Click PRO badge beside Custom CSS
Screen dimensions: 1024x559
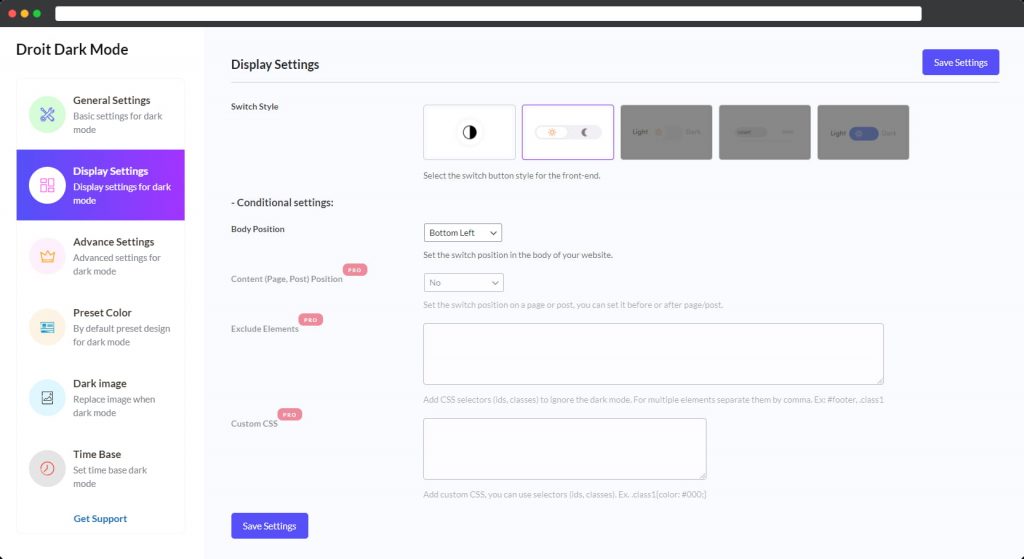pyautogui.click(x=289, y=414)
